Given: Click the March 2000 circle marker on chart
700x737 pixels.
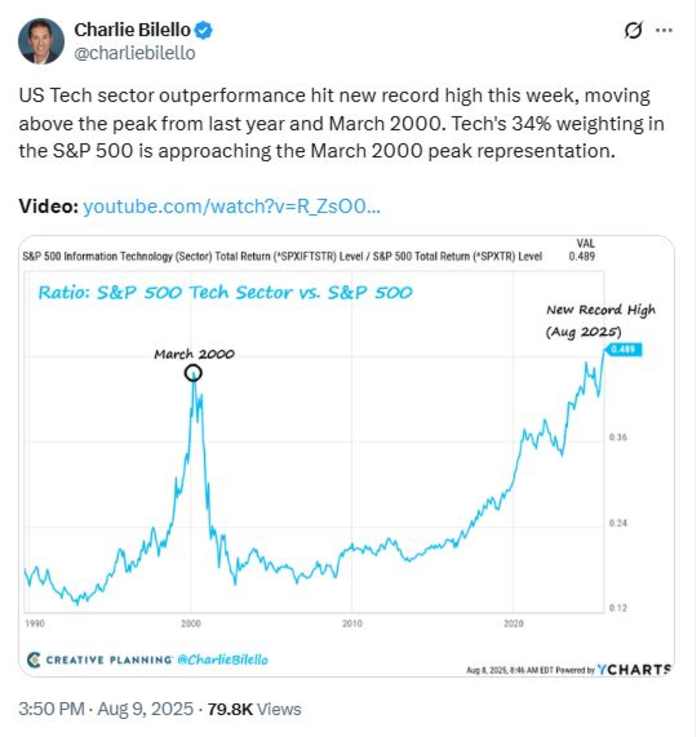Looking at the screenshot, I should pyautogui.click(x=193, y=372).
